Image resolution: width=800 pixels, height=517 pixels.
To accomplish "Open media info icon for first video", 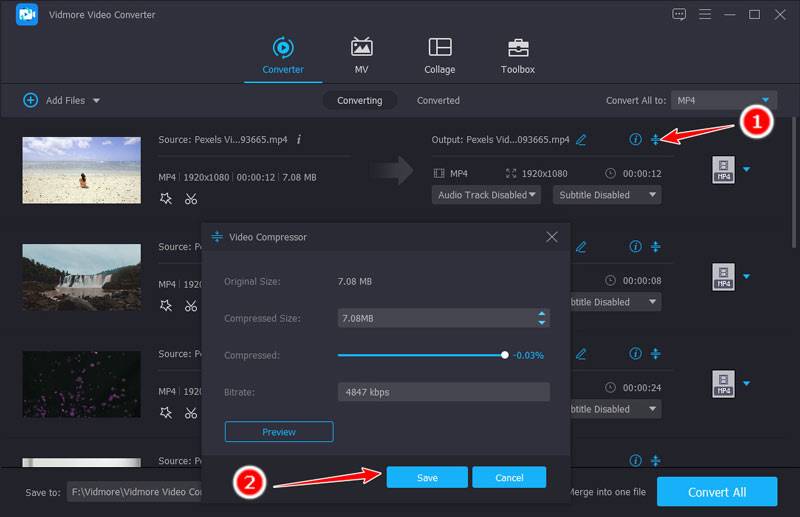I will [635, 139].
